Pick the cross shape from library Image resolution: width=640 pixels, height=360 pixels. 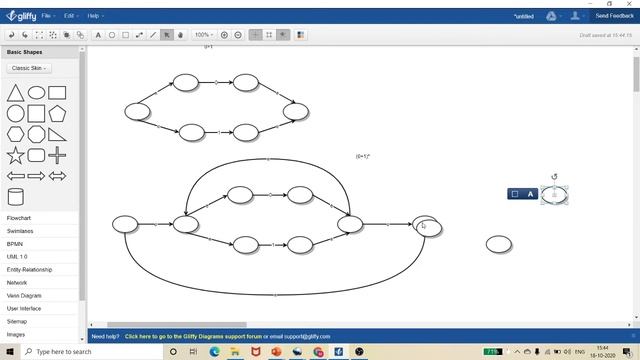click(57, 155)
